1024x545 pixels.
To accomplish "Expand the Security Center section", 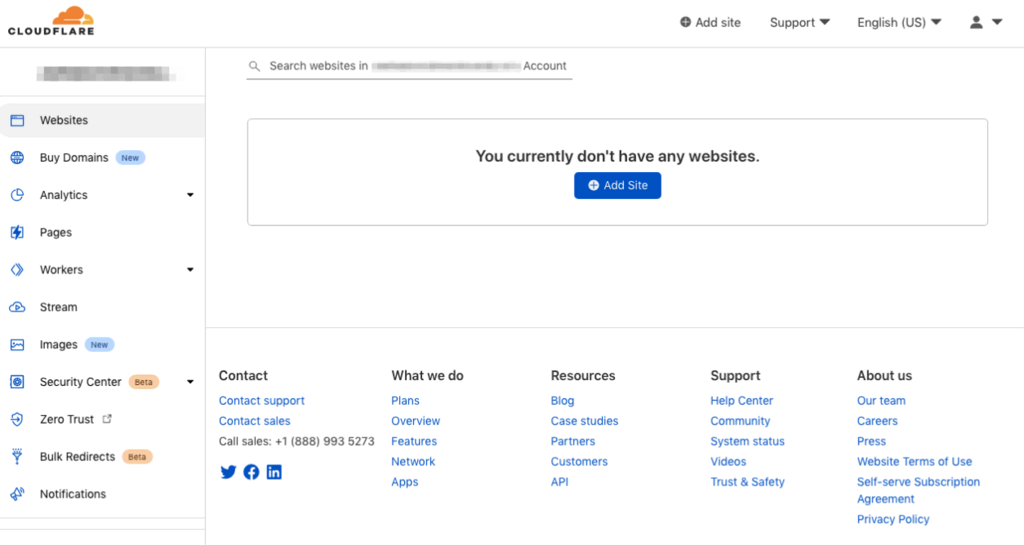I will coord(190,382).
